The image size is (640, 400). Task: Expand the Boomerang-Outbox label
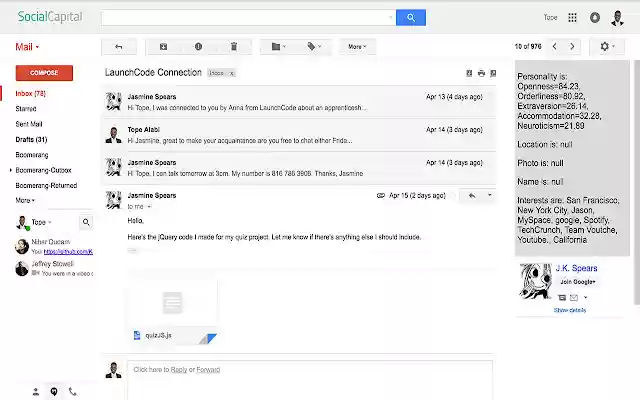tap(11, 170)
